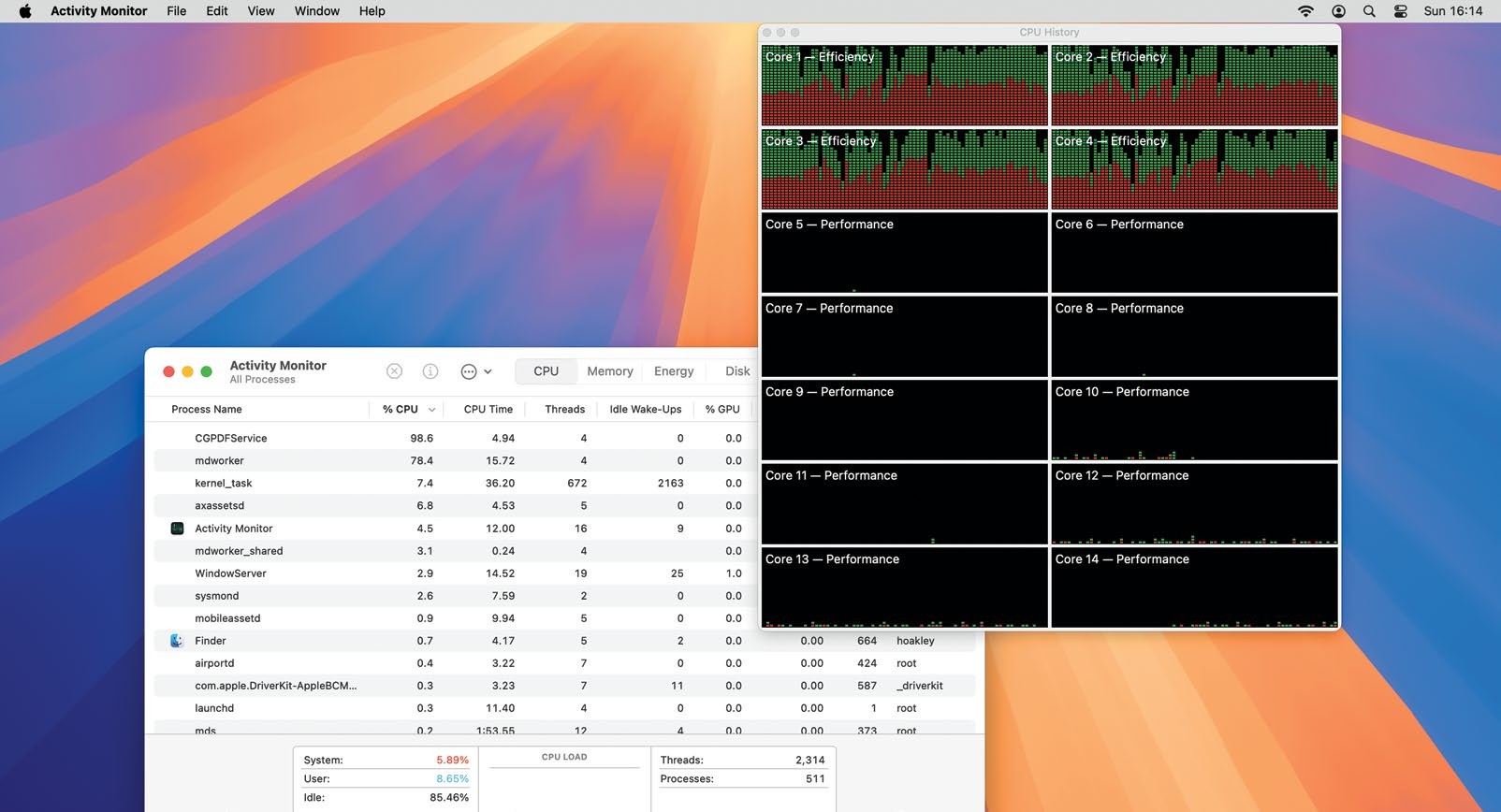Click the CPU History window title

[1049, 32]
